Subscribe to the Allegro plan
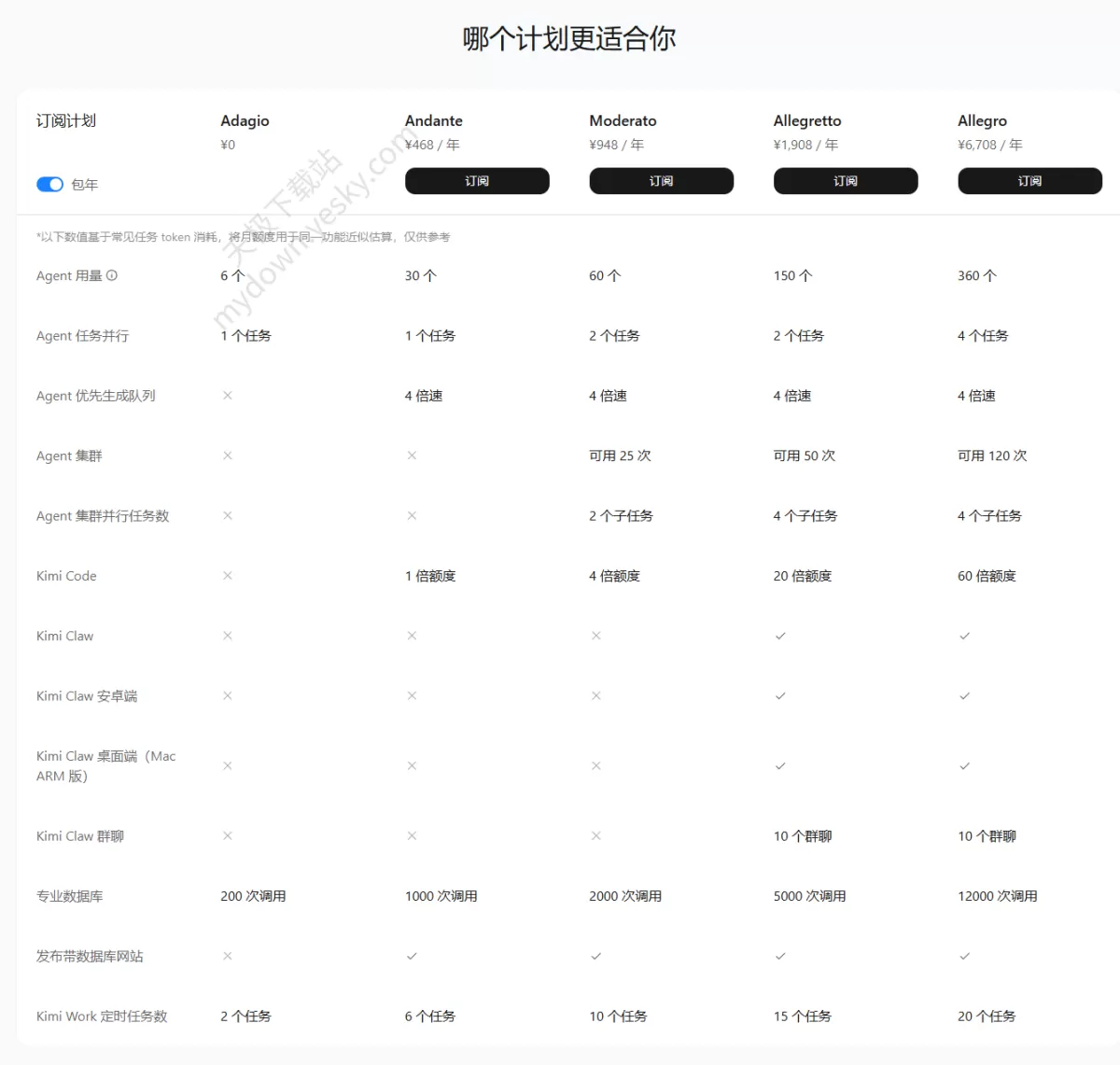This screenshot has height=1065, width=1120. (1029, 181)
